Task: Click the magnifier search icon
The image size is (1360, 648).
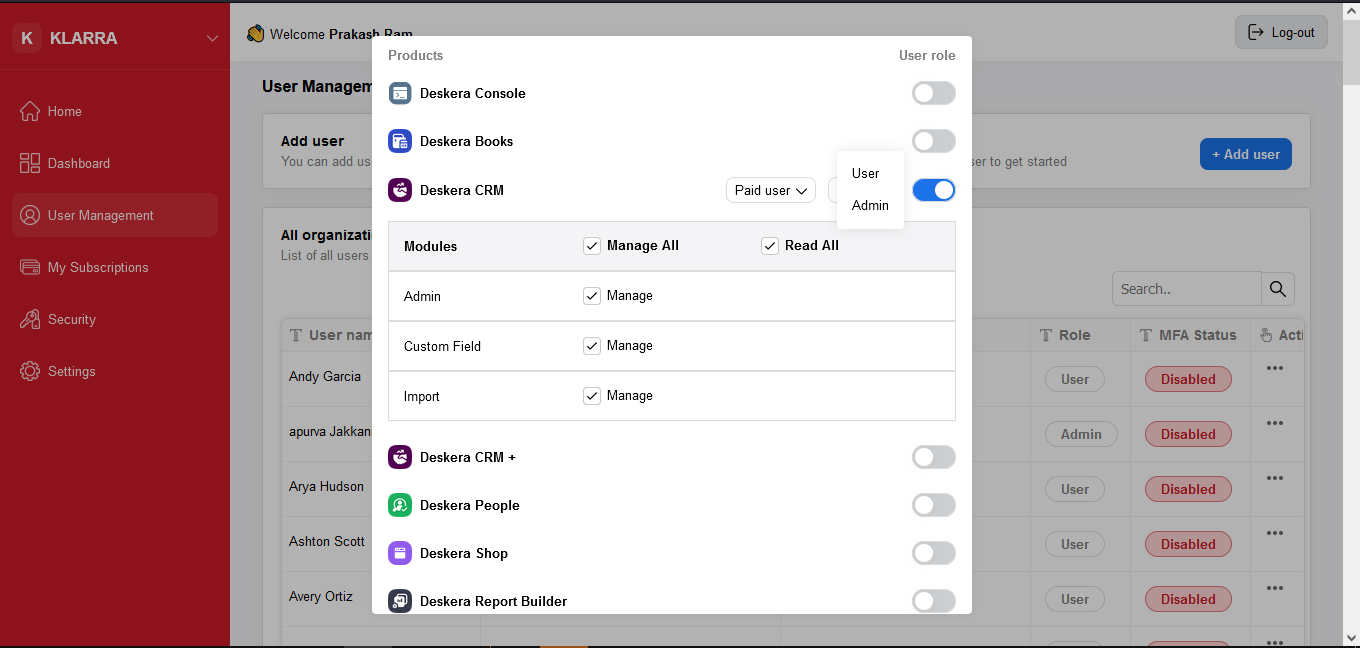Action: click(x=1277, y=289)
